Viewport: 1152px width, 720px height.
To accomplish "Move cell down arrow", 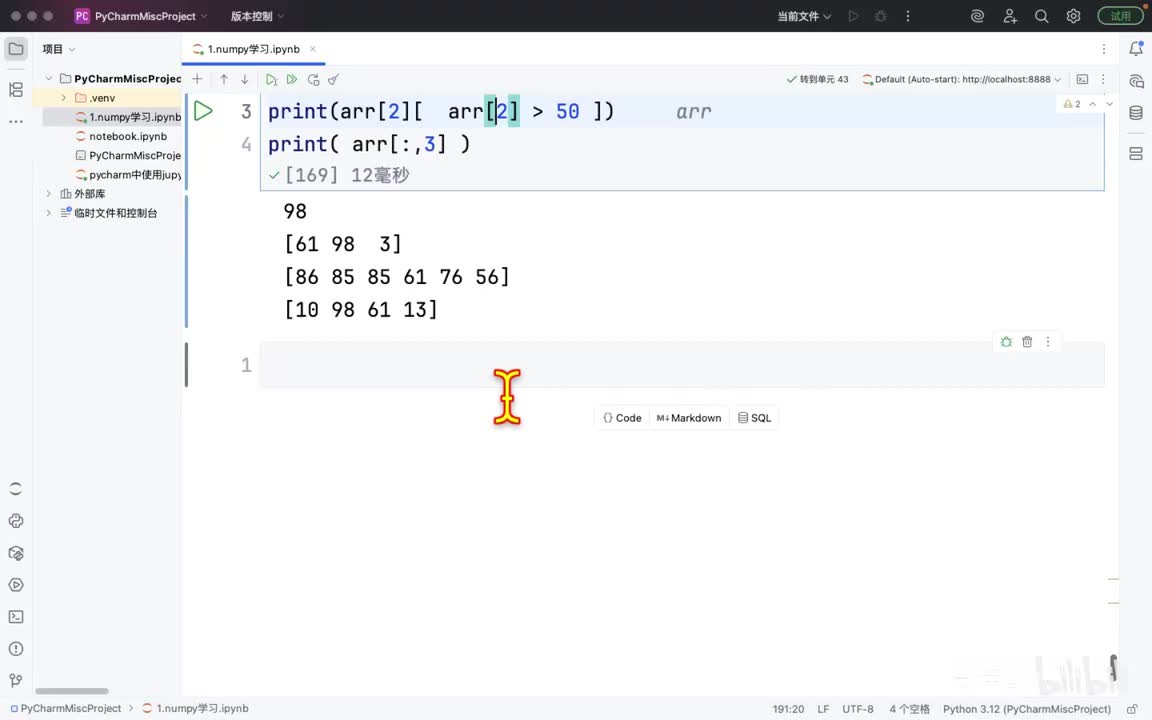I will point(245,79).
